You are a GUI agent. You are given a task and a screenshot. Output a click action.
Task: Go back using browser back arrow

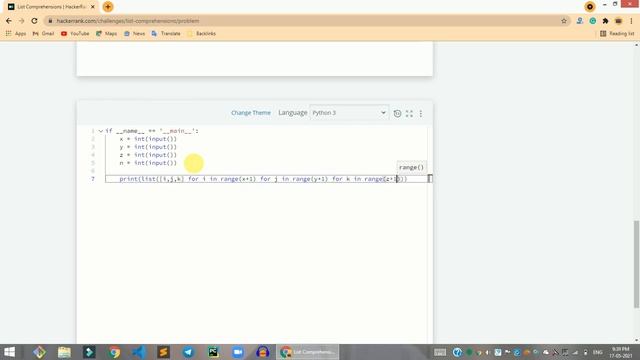pyautogui.click(x=9, y=21)
